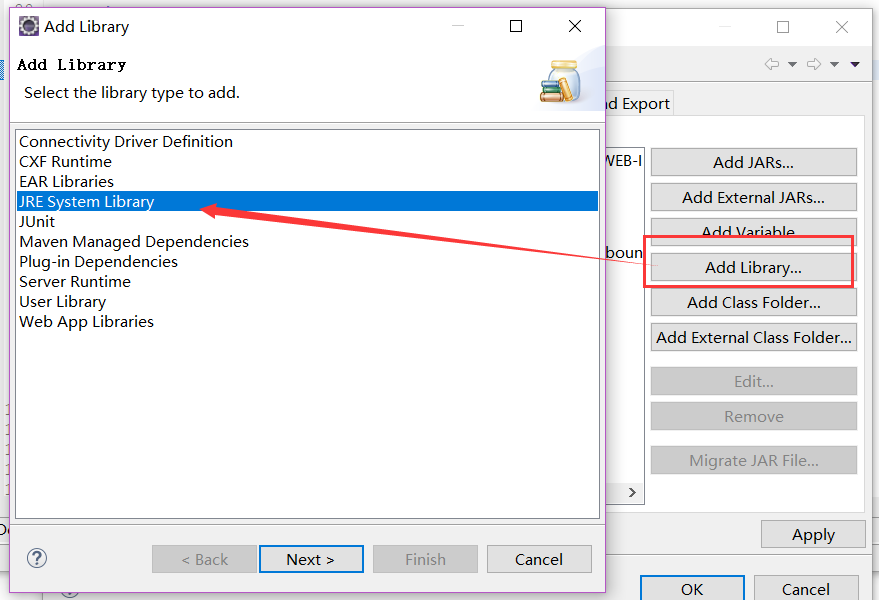The height and width of the screenshot is (600, 879).
Task: Switch to the Order and Export tab
Action: tap(636, 103)
